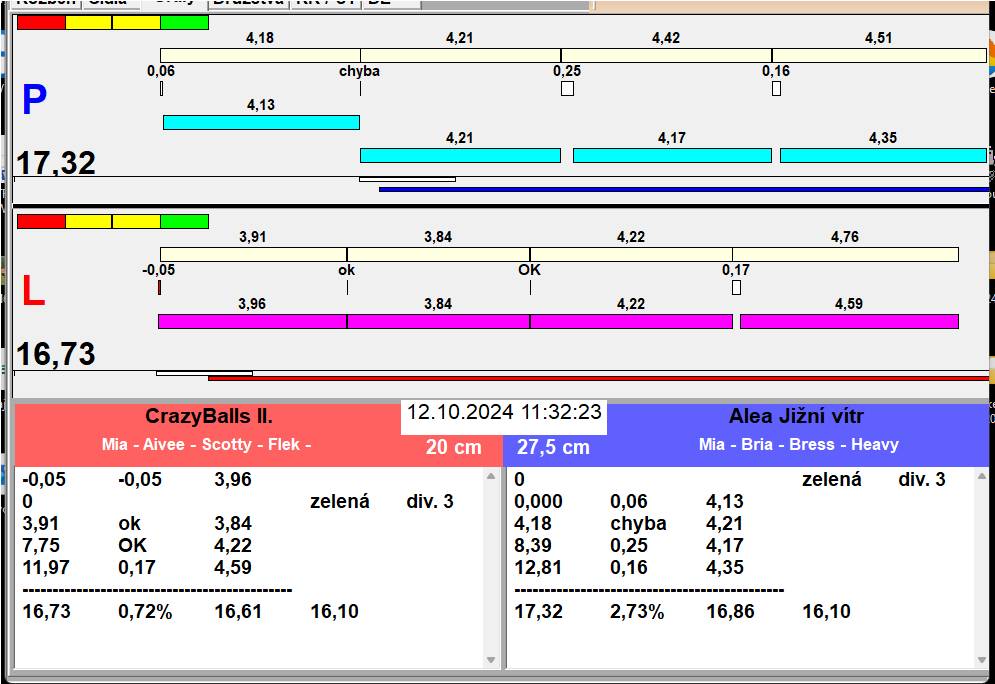Click 'chyba' in Alea results table
This screenshot has width=995, height=684.
tap(638, 524)
